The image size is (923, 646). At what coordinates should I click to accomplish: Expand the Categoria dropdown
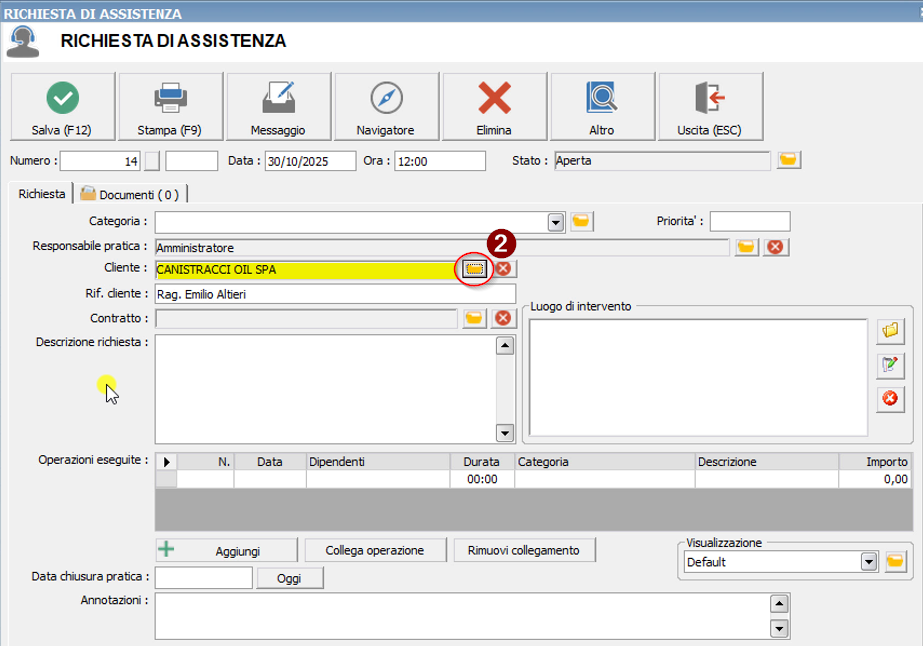tap(556, 222)
